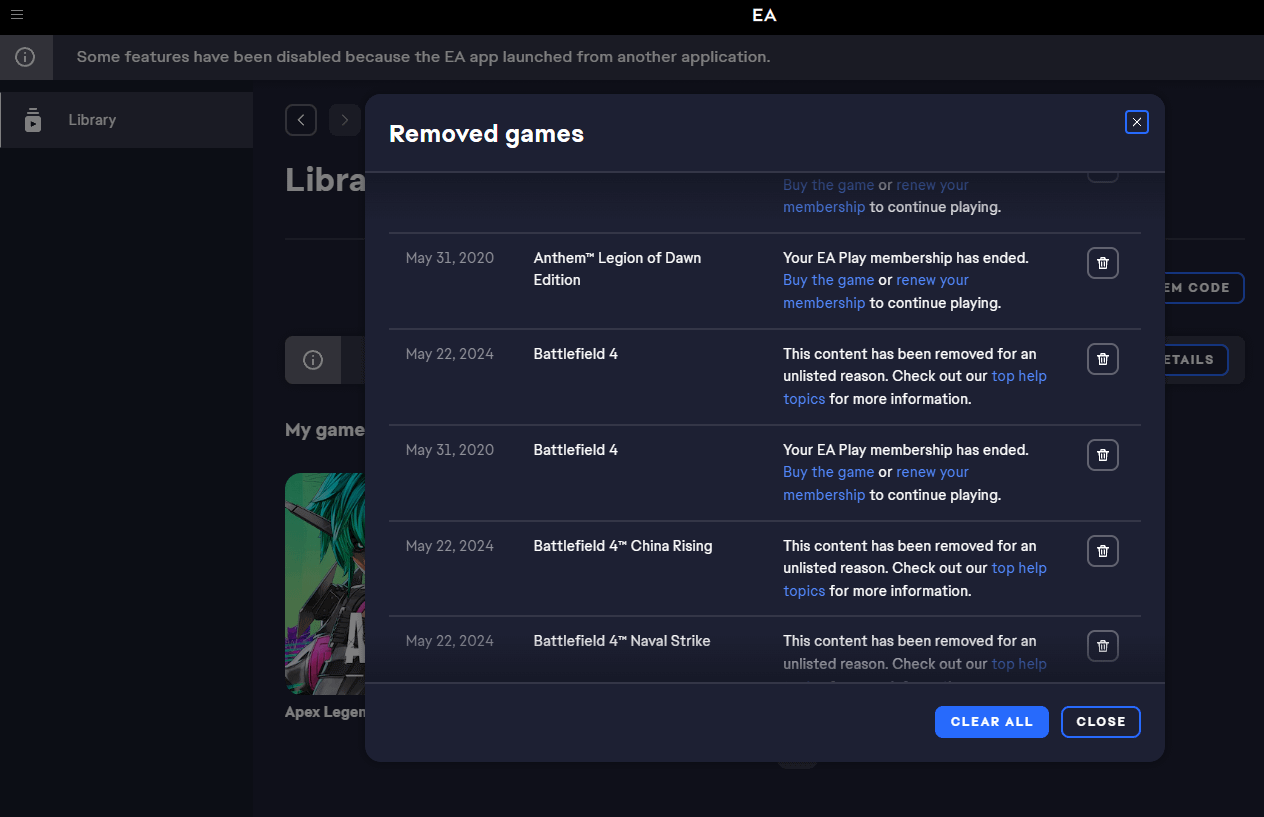Click the Removed games dialog heading

tap(486, 134)
